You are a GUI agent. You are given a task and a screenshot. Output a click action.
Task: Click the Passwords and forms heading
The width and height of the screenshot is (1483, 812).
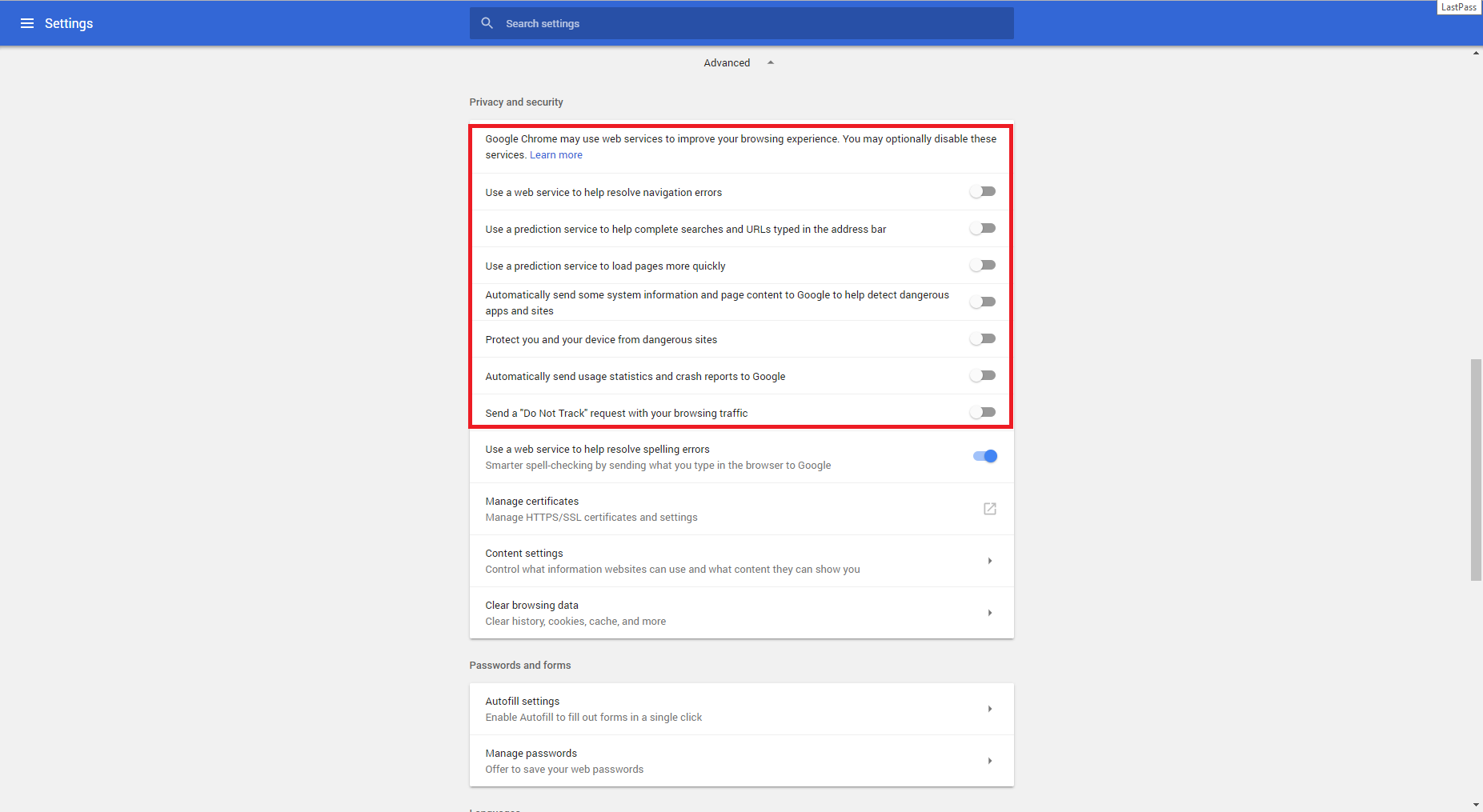(520, 666)
